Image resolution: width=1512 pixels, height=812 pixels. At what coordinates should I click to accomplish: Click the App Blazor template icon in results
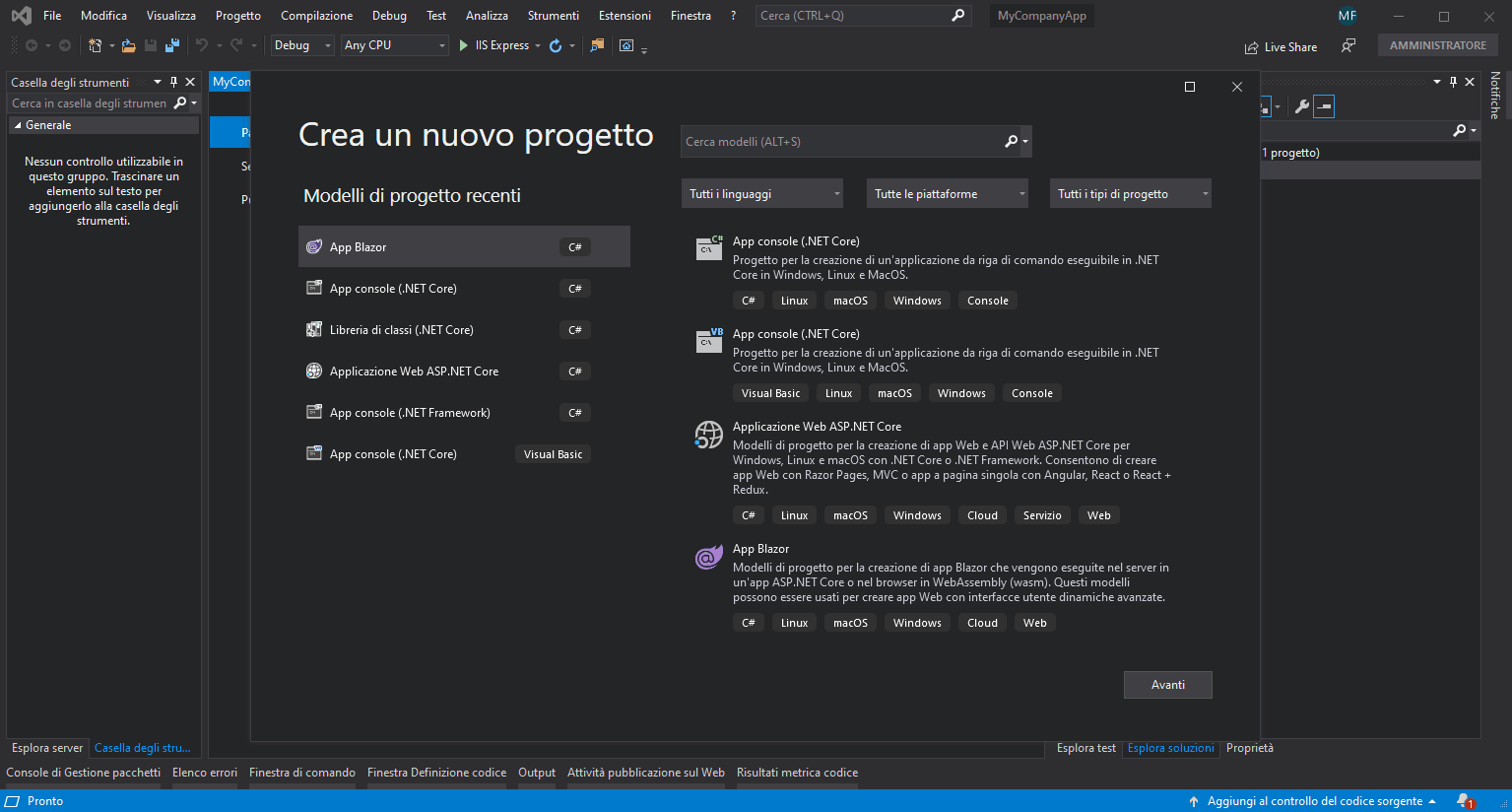[708, 558]
